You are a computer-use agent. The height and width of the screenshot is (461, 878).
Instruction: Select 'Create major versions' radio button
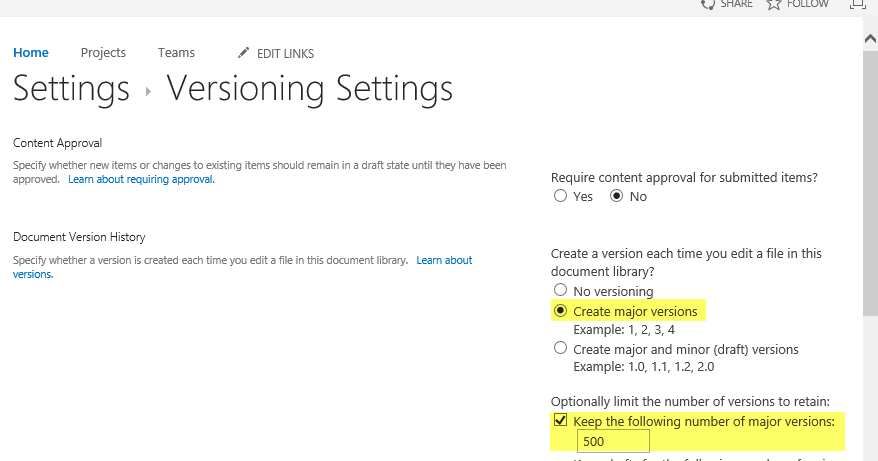560,311
